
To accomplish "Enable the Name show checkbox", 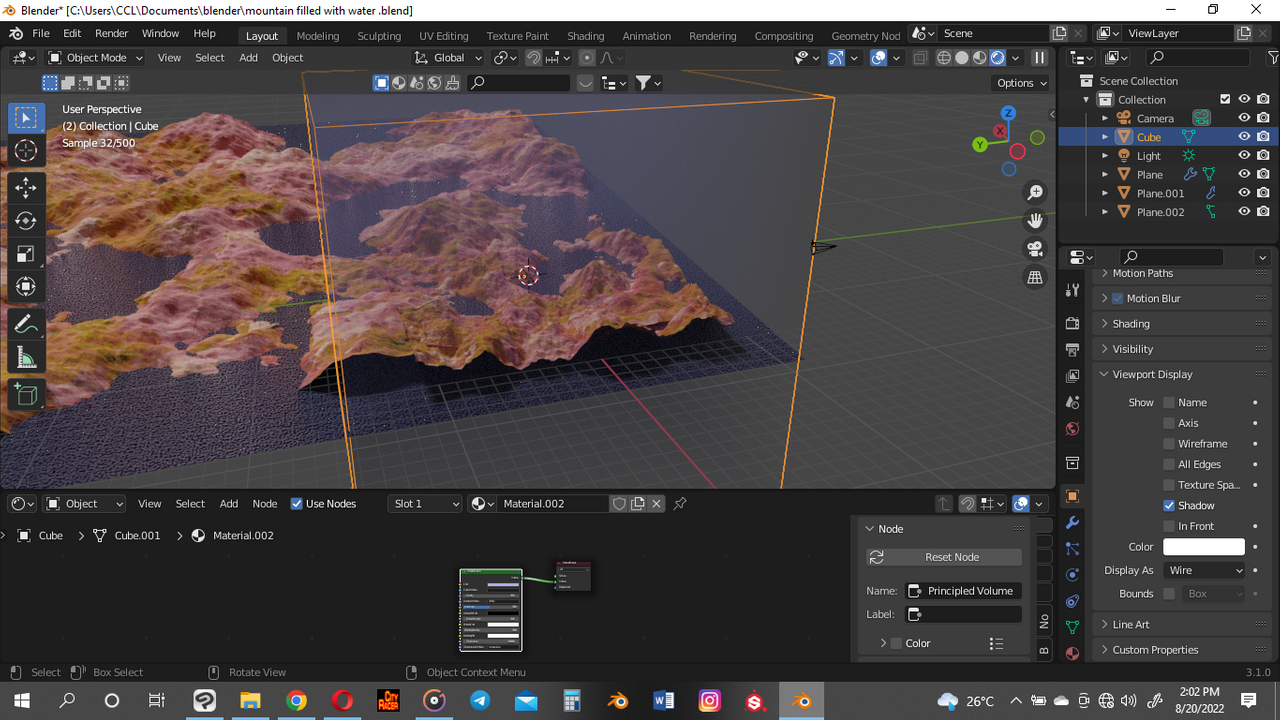I will [x=1168, y=402].
